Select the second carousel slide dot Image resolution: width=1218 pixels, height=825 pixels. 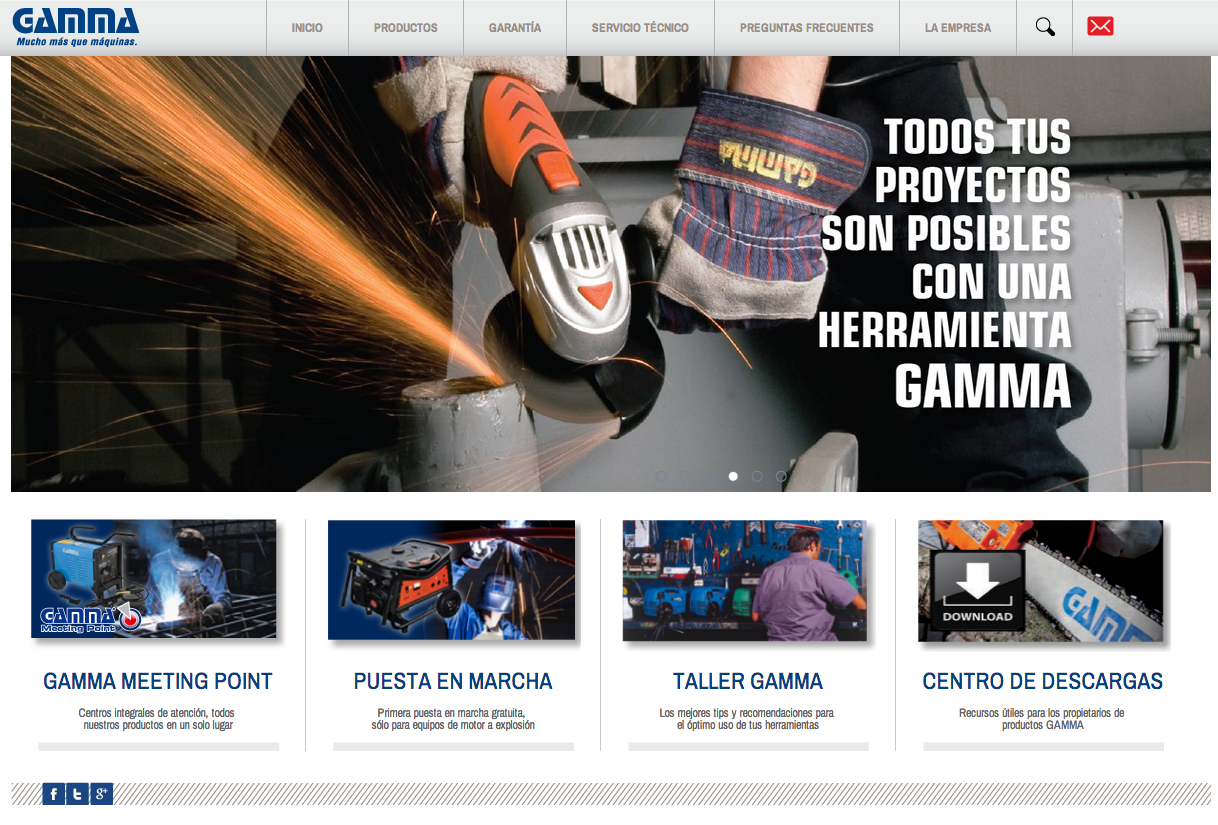point(685,476)
